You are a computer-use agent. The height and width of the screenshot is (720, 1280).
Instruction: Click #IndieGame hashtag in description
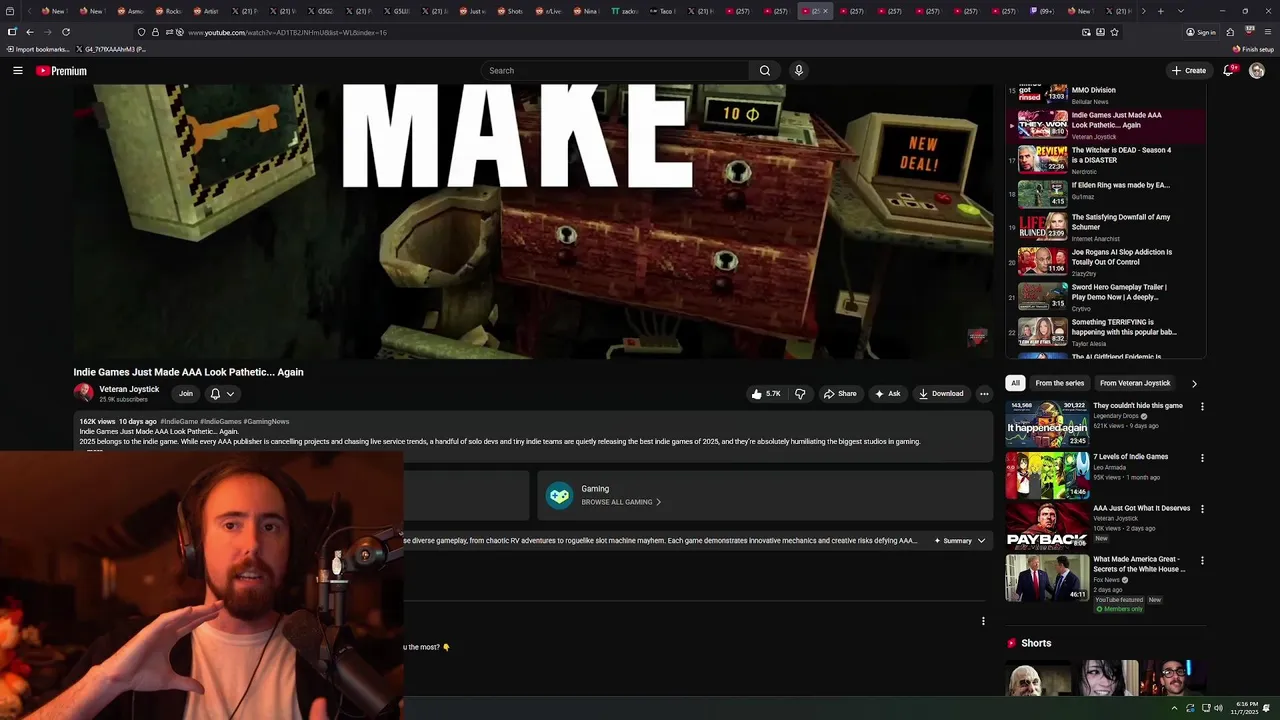tap(179, 422)
